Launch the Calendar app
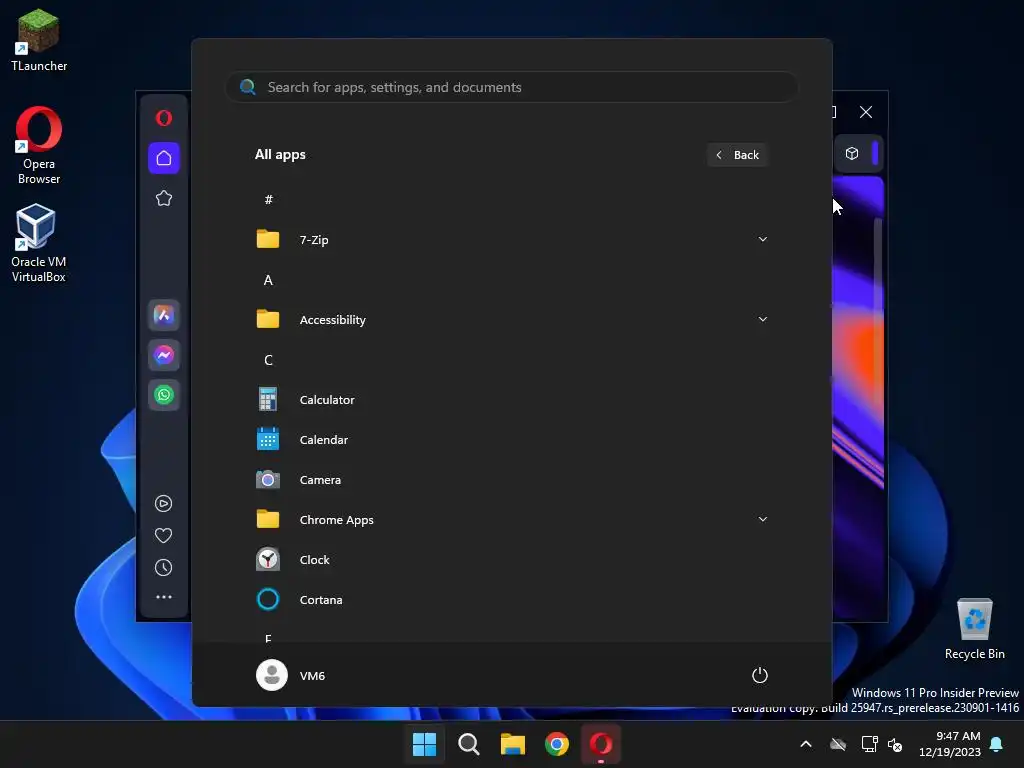Image resolution: width=1024 pixels, height=768 pixels. (511, 440)
